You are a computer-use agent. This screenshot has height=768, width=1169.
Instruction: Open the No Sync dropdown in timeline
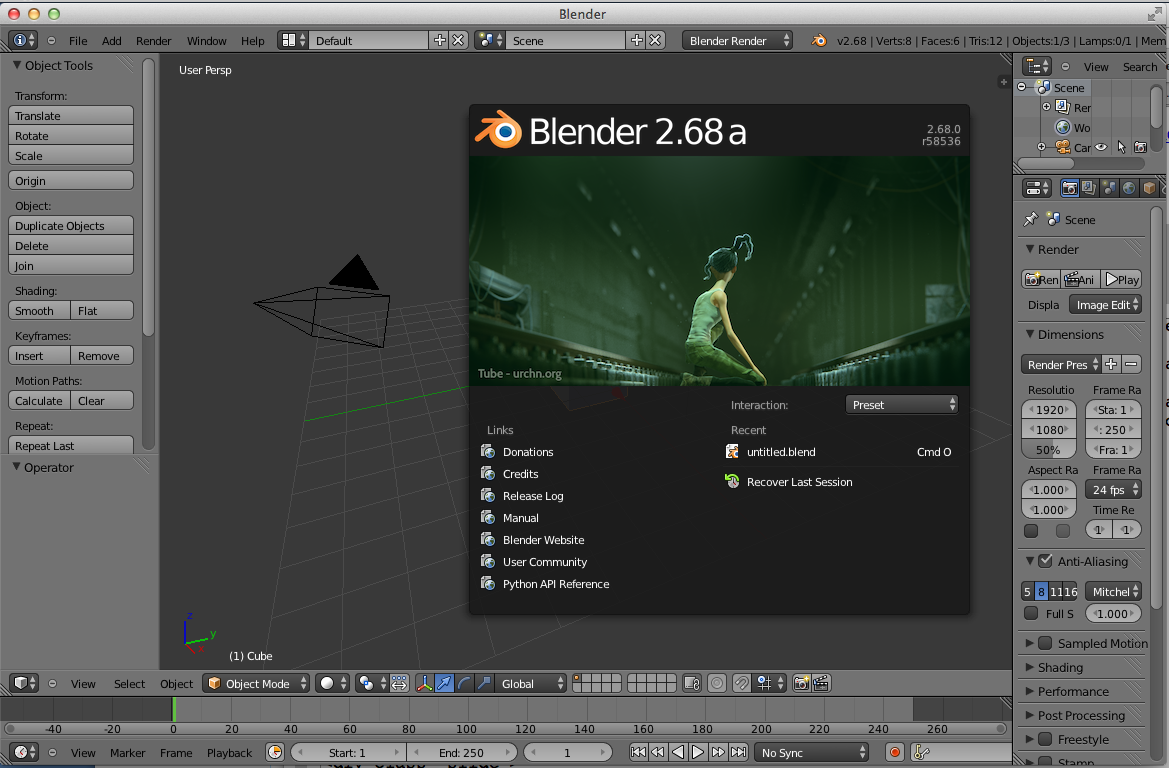point(812,752)
